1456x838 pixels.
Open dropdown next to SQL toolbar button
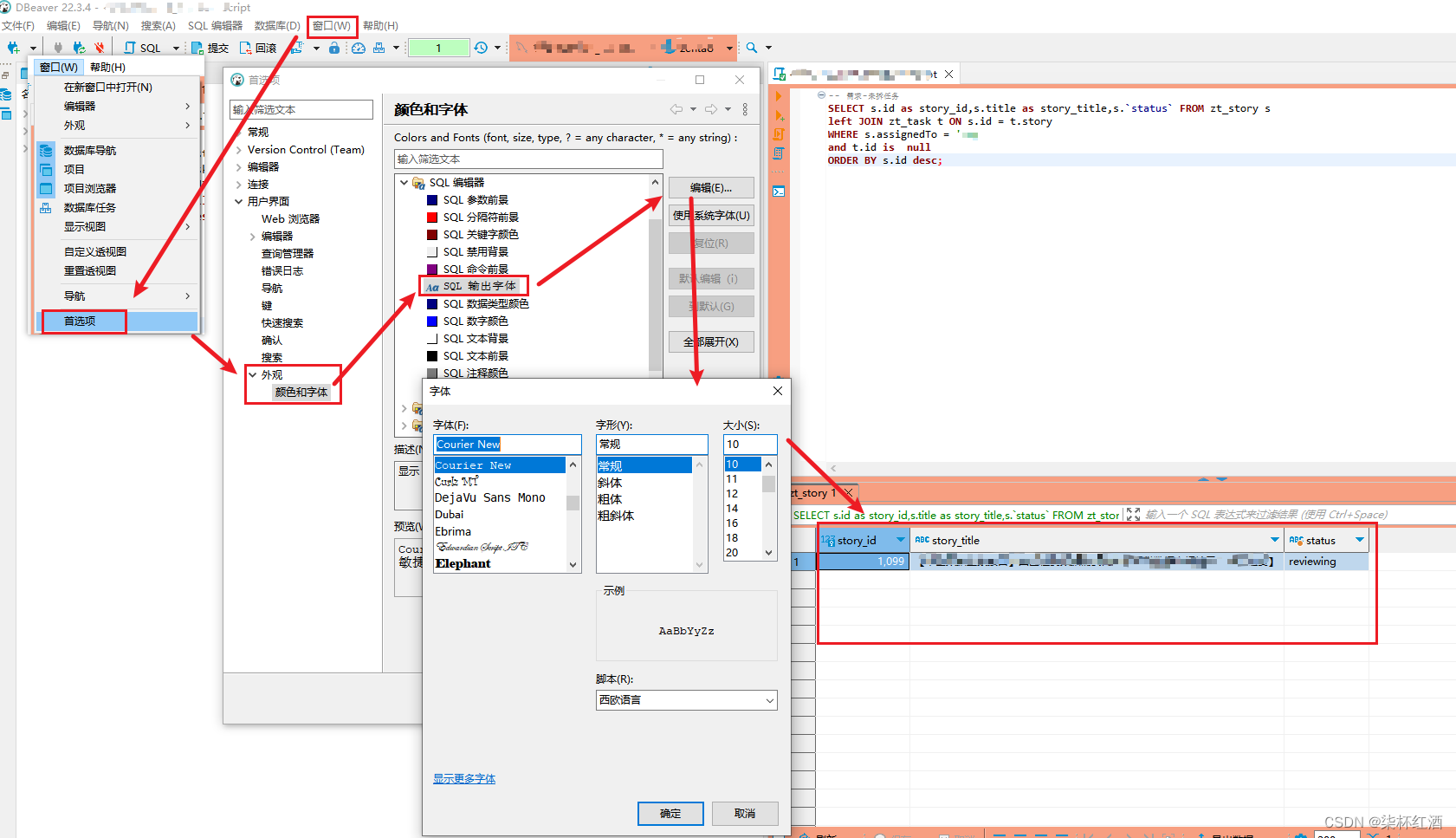click(x=176, y=49)
